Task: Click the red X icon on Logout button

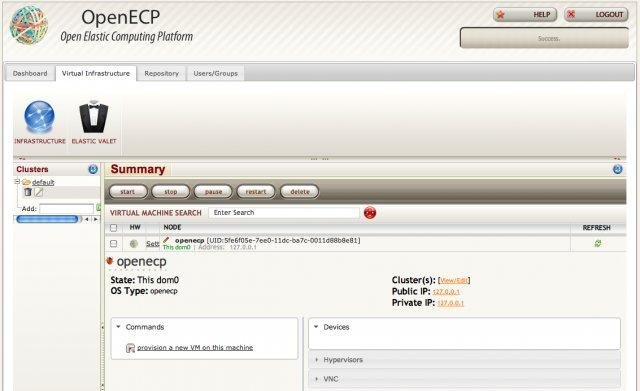Action: tap(571, 15)
